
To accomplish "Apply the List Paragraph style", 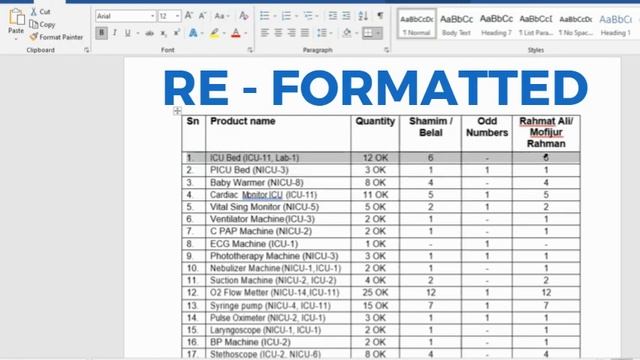I will point(536,24).
